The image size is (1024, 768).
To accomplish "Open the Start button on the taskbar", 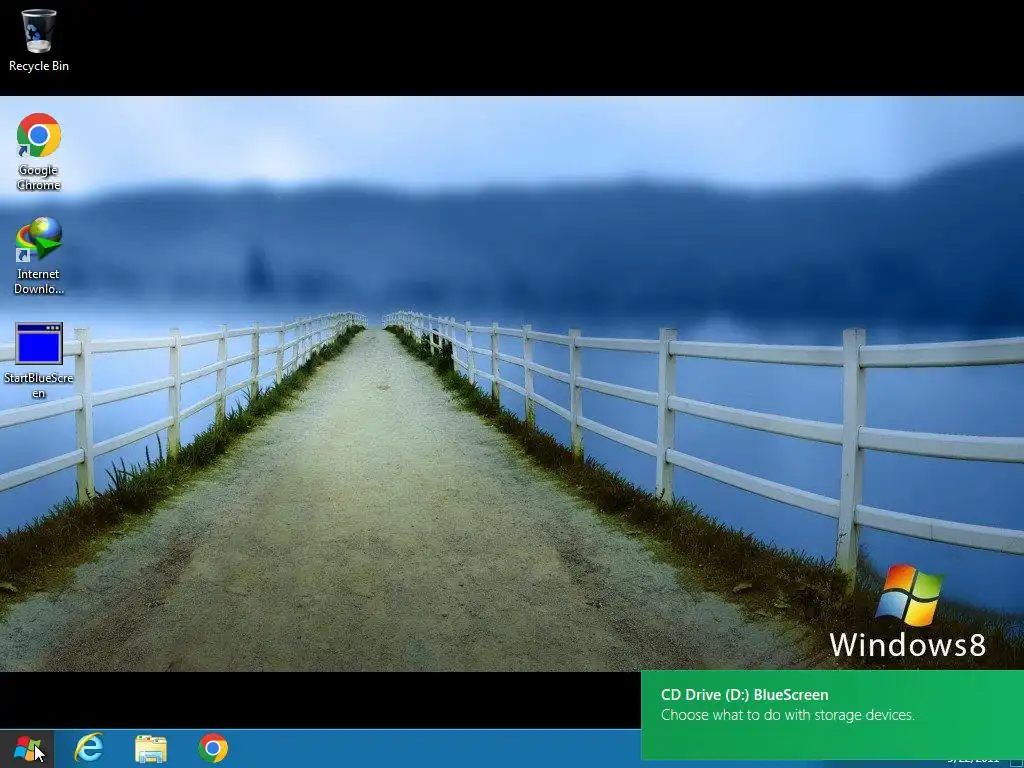I will (27, 748).
